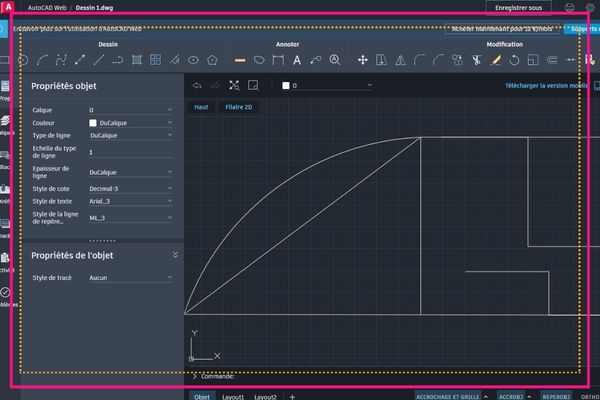The image size is (600, 400).
Task: Select the Fillet tool
Action: pos(419,60)
